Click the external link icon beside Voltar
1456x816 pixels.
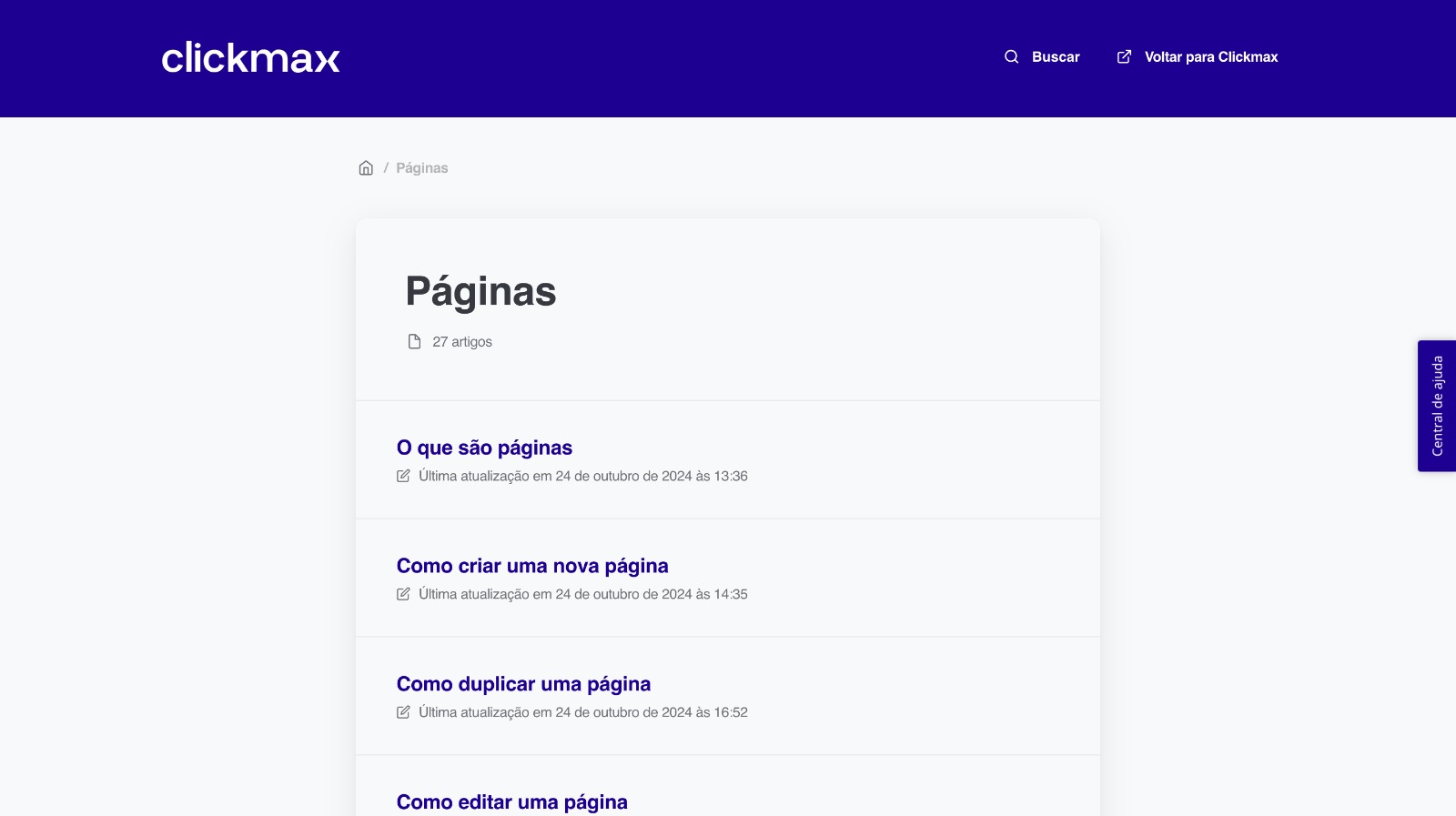pos(1124,56)
